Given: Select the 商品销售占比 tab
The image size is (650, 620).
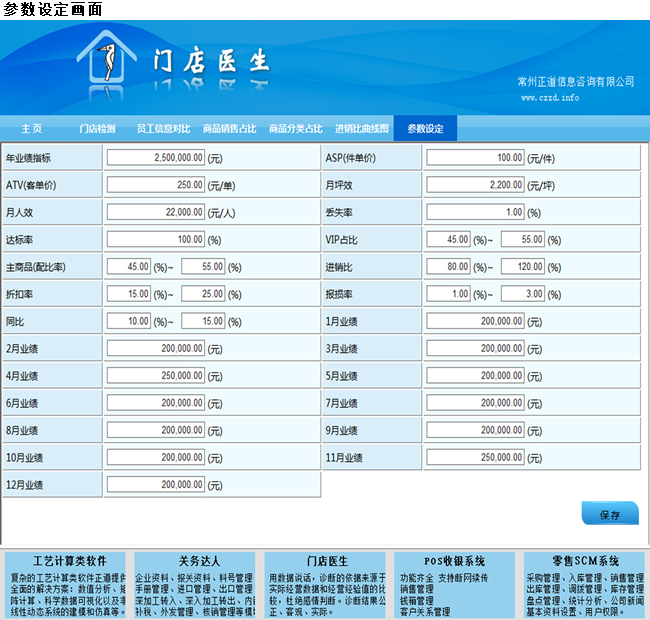Looking at the screenshot, I should [230, 129].
